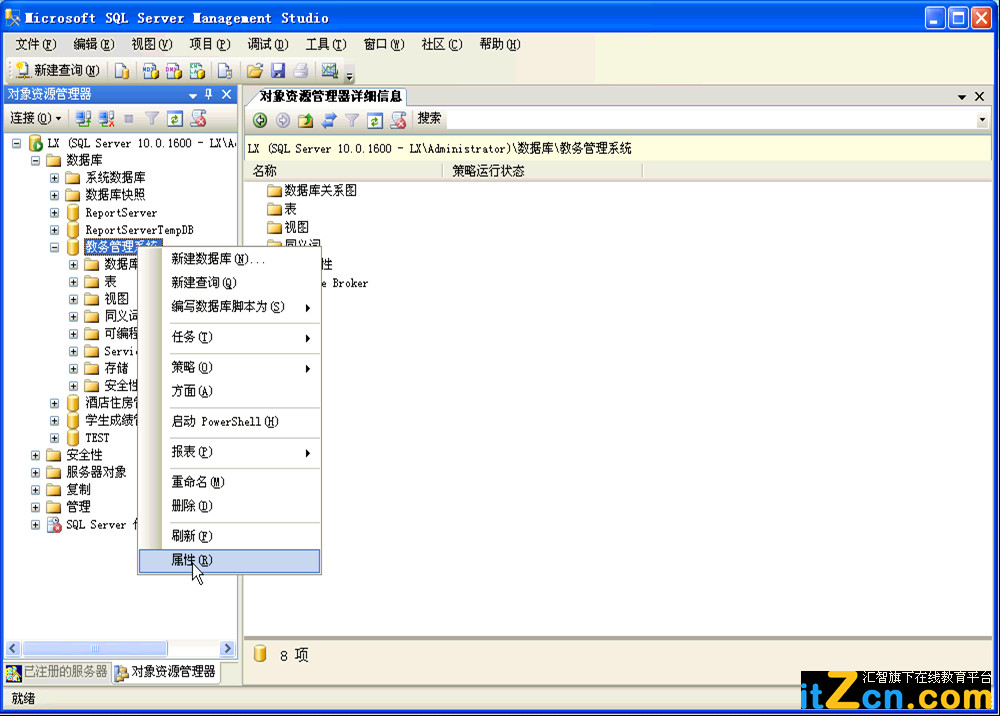The image size is (1000, 716).
Task: Open the details pane tab list arrow
Action: point(962,97)
